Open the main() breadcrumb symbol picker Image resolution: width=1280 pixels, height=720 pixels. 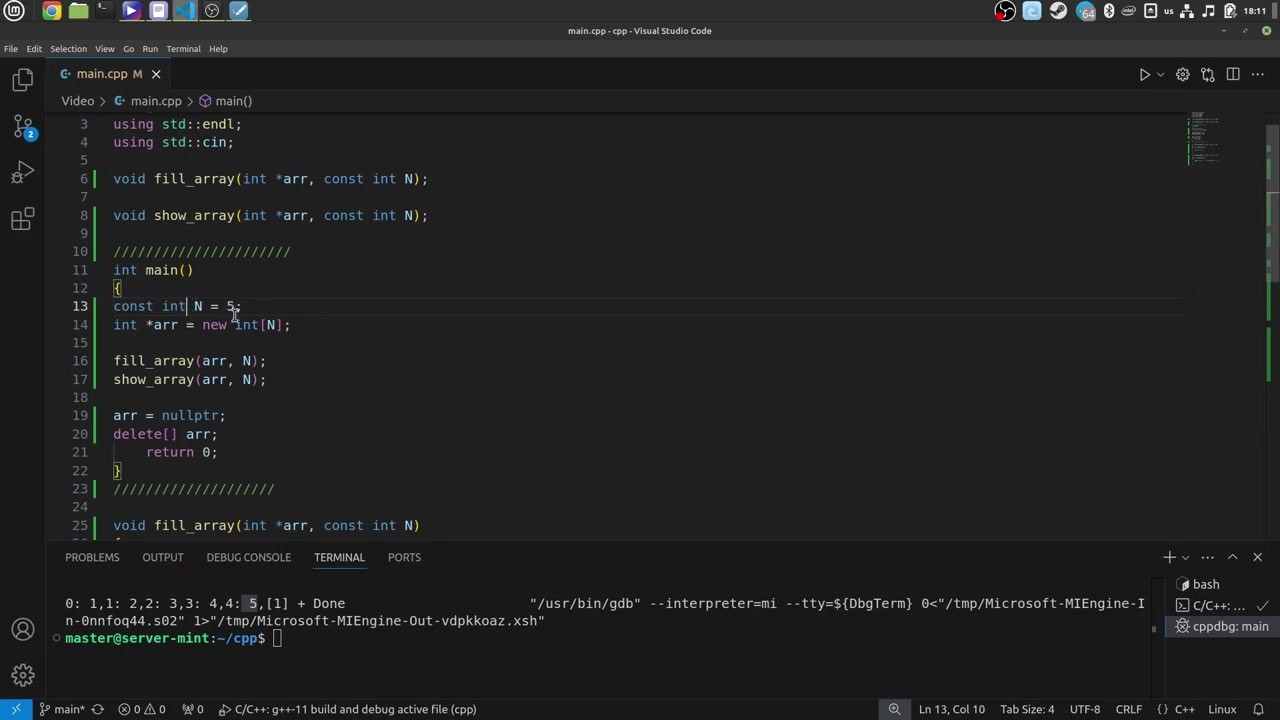pyautogui.click(x=225, y=101)
